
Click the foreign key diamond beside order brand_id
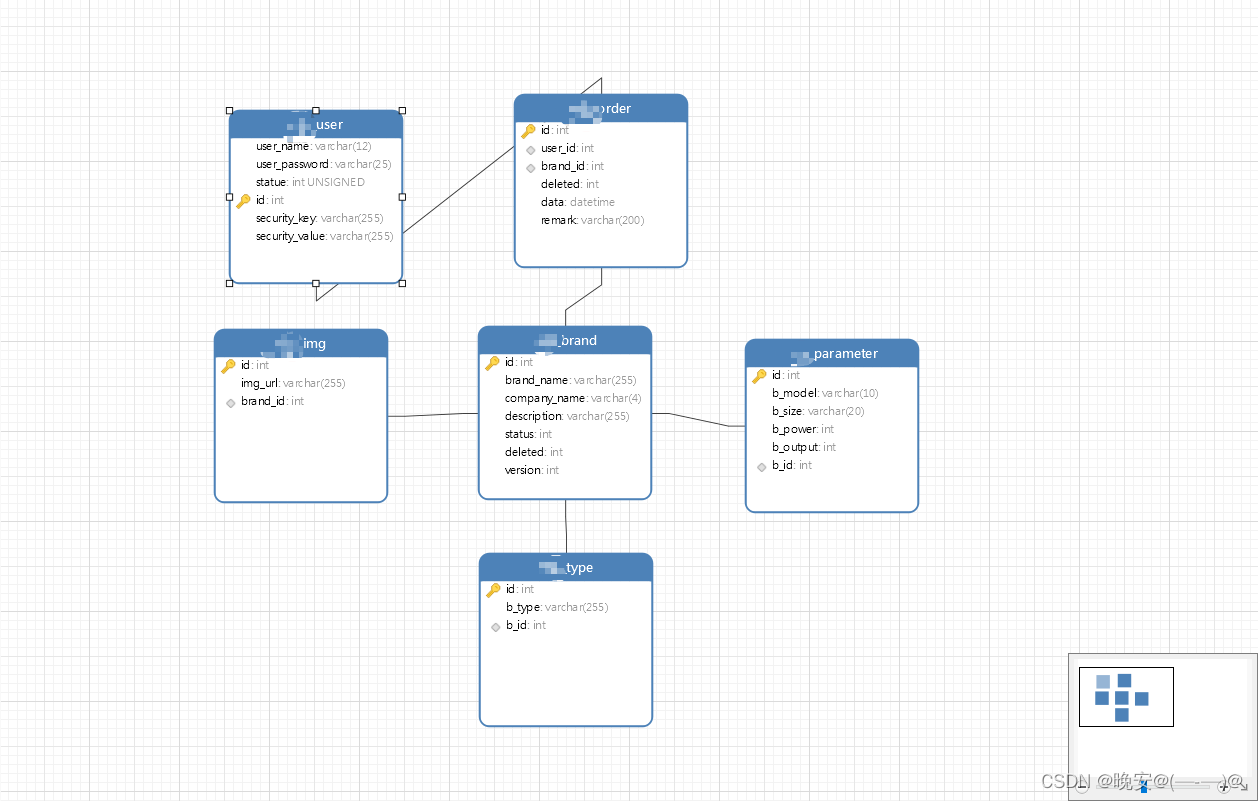(530, 167)
